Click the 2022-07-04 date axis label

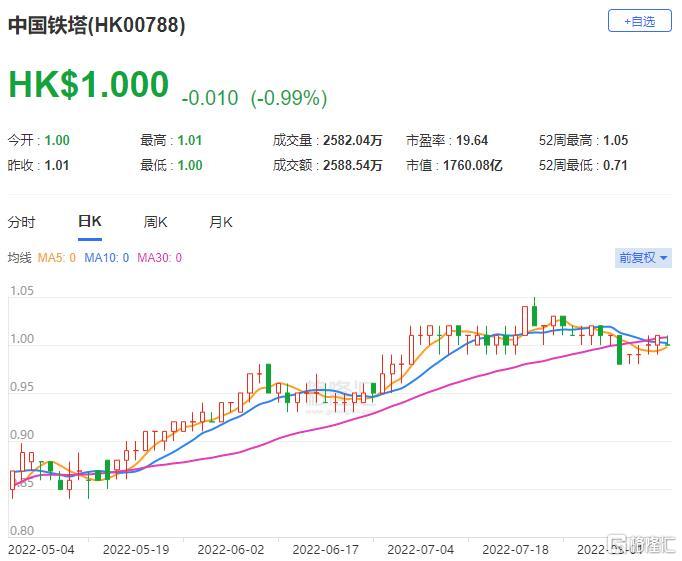[421, 550]
